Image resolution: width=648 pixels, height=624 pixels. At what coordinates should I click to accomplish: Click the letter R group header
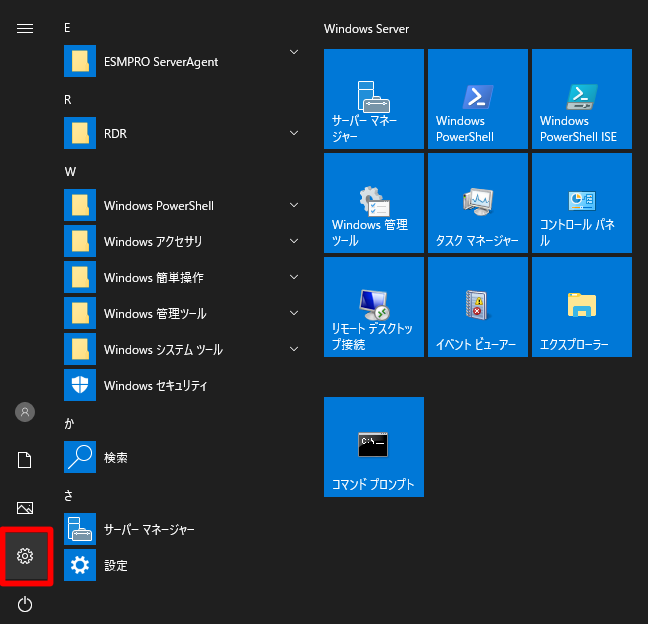pos(68,100)
